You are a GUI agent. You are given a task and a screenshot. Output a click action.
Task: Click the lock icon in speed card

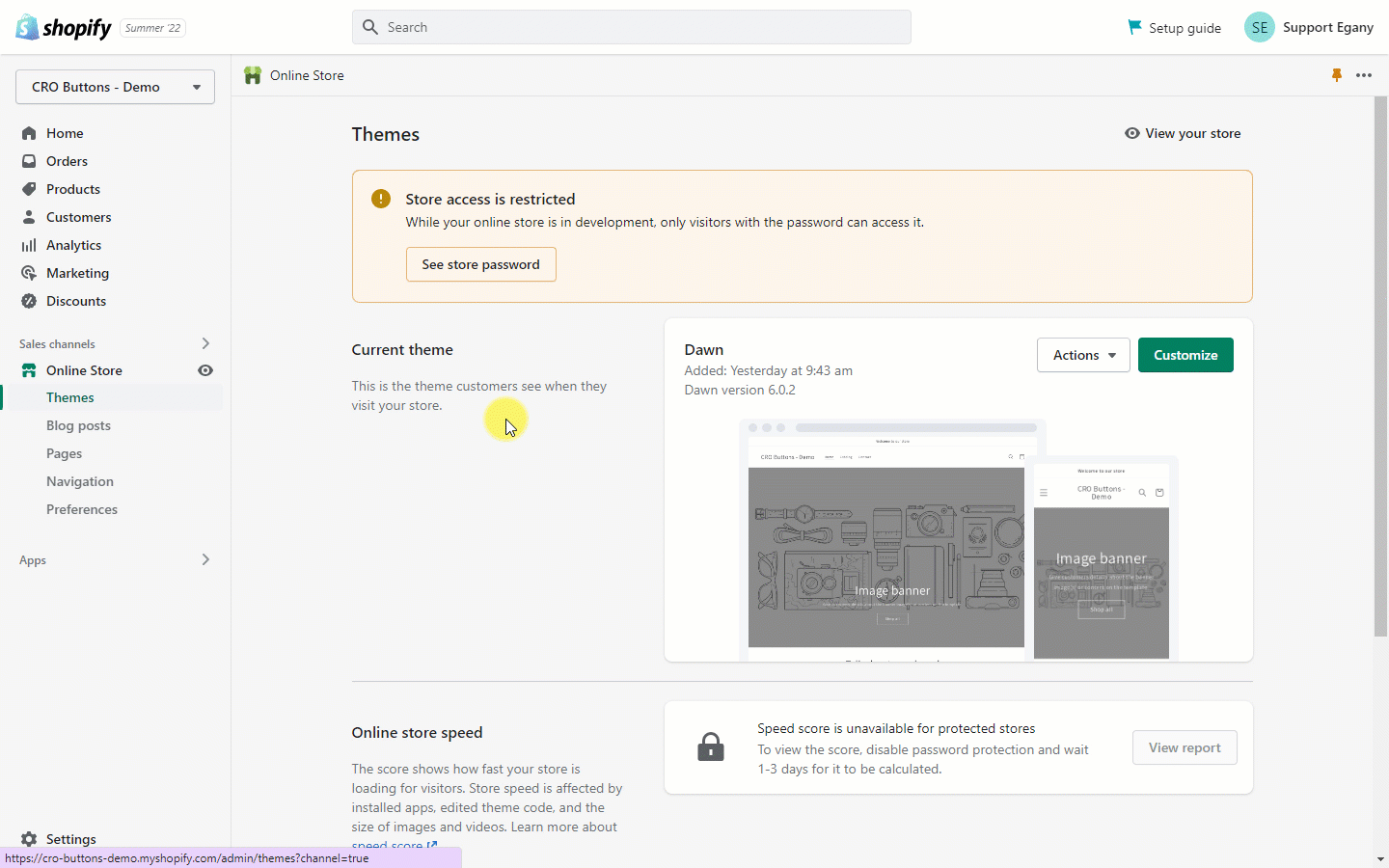(711, 746)
